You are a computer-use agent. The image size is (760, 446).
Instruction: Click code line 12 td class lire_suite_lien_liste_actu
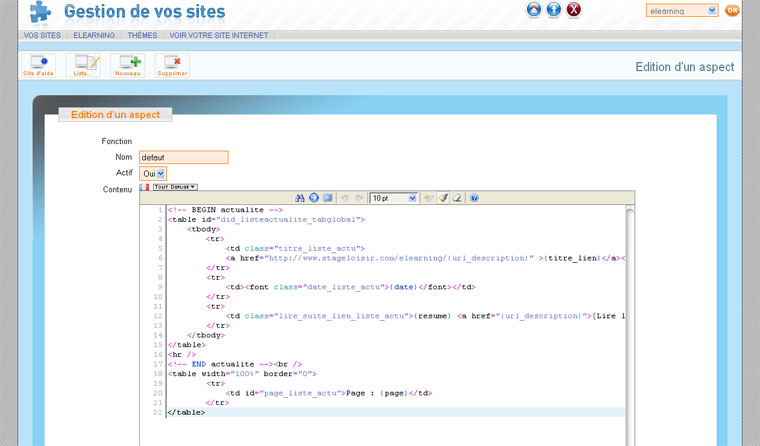tap(426, 316)
